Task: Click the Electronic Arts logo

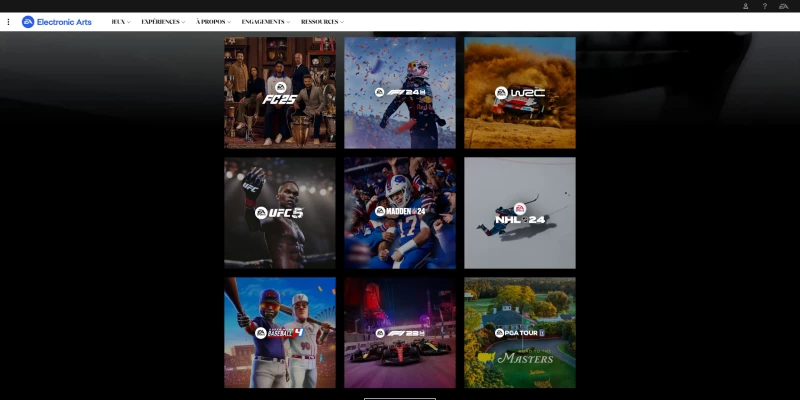Action: coord(57,22)
